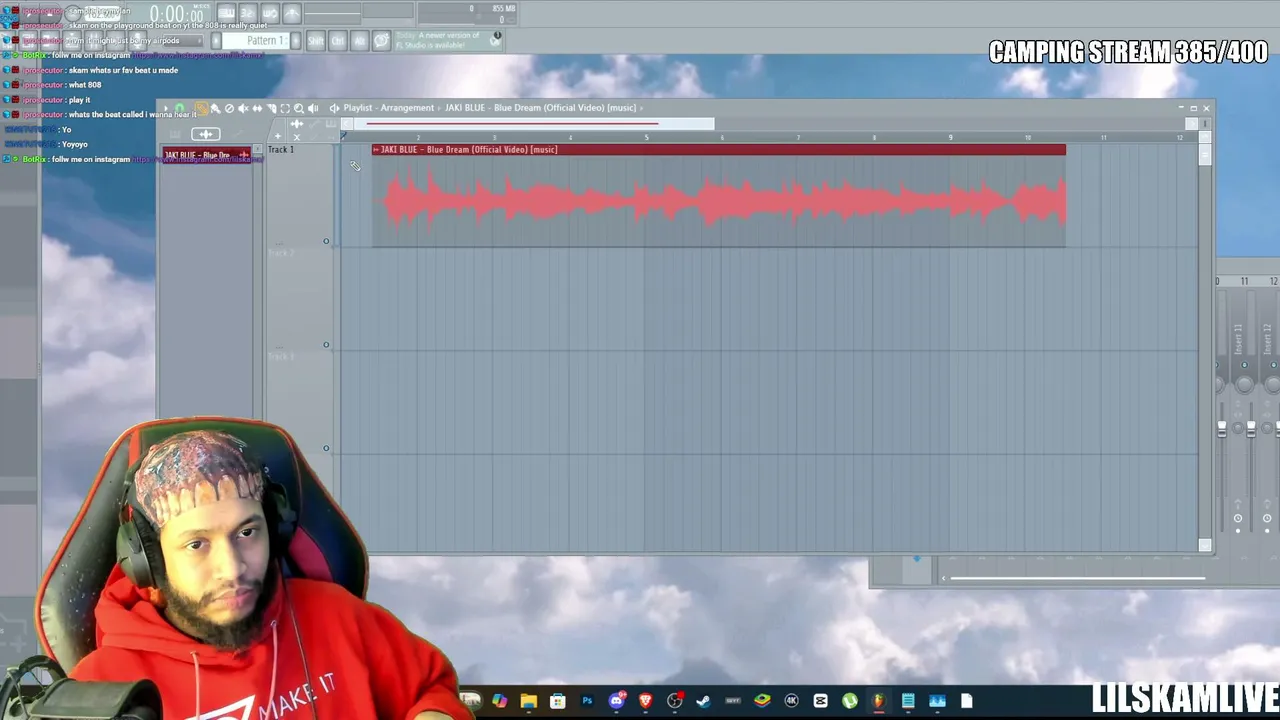Image resolution: width=1280 pixels, height=720 pixels.
Task: Open Discord from the taskbar
Action: [617, 701]
